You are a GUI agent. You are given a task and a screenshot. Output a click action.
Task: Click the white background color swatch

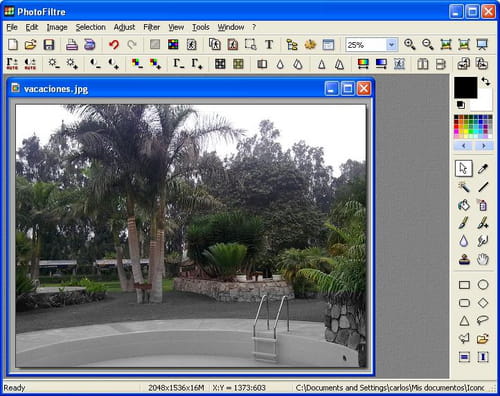click(483, 102)
